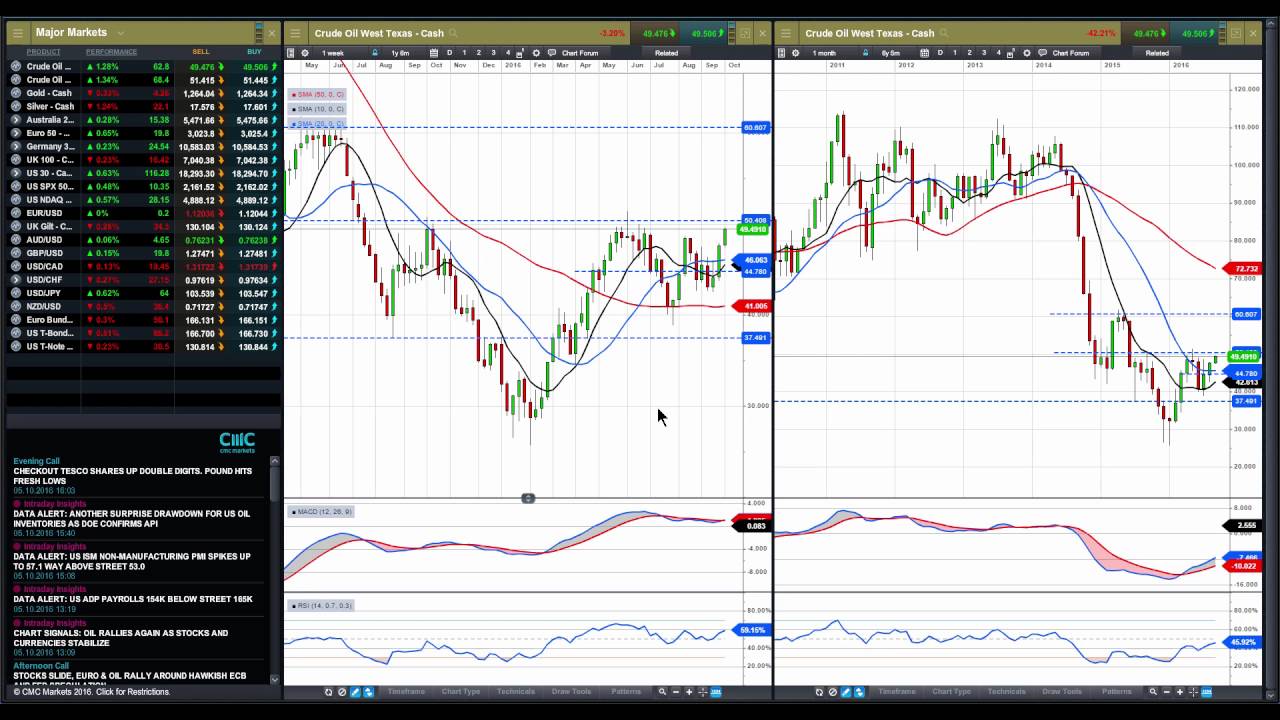Click the crosshair icon in left chart bottom bar
1280x720 pixels.
click(x=703, y=691)
